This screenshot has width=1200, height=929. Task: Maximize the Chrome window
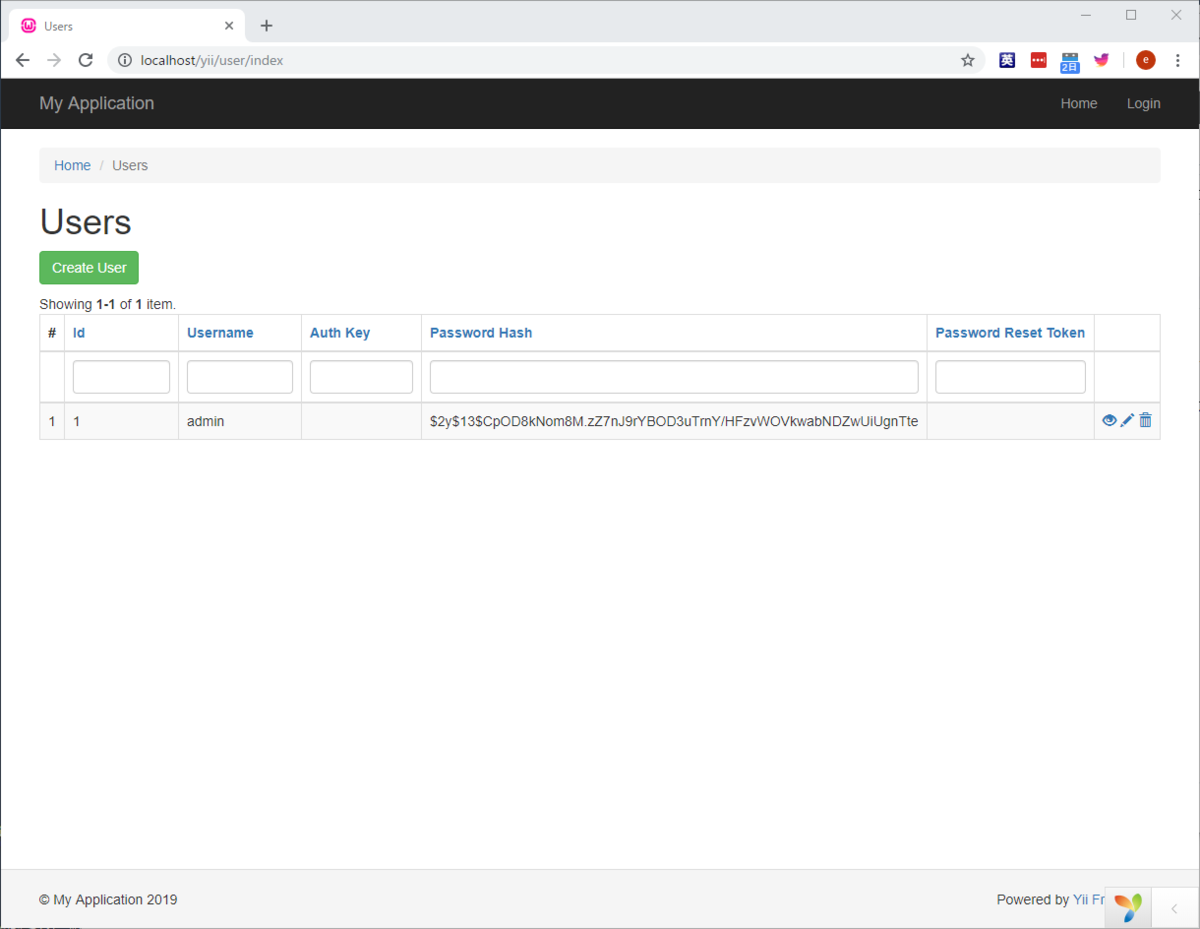(1131, 15)
